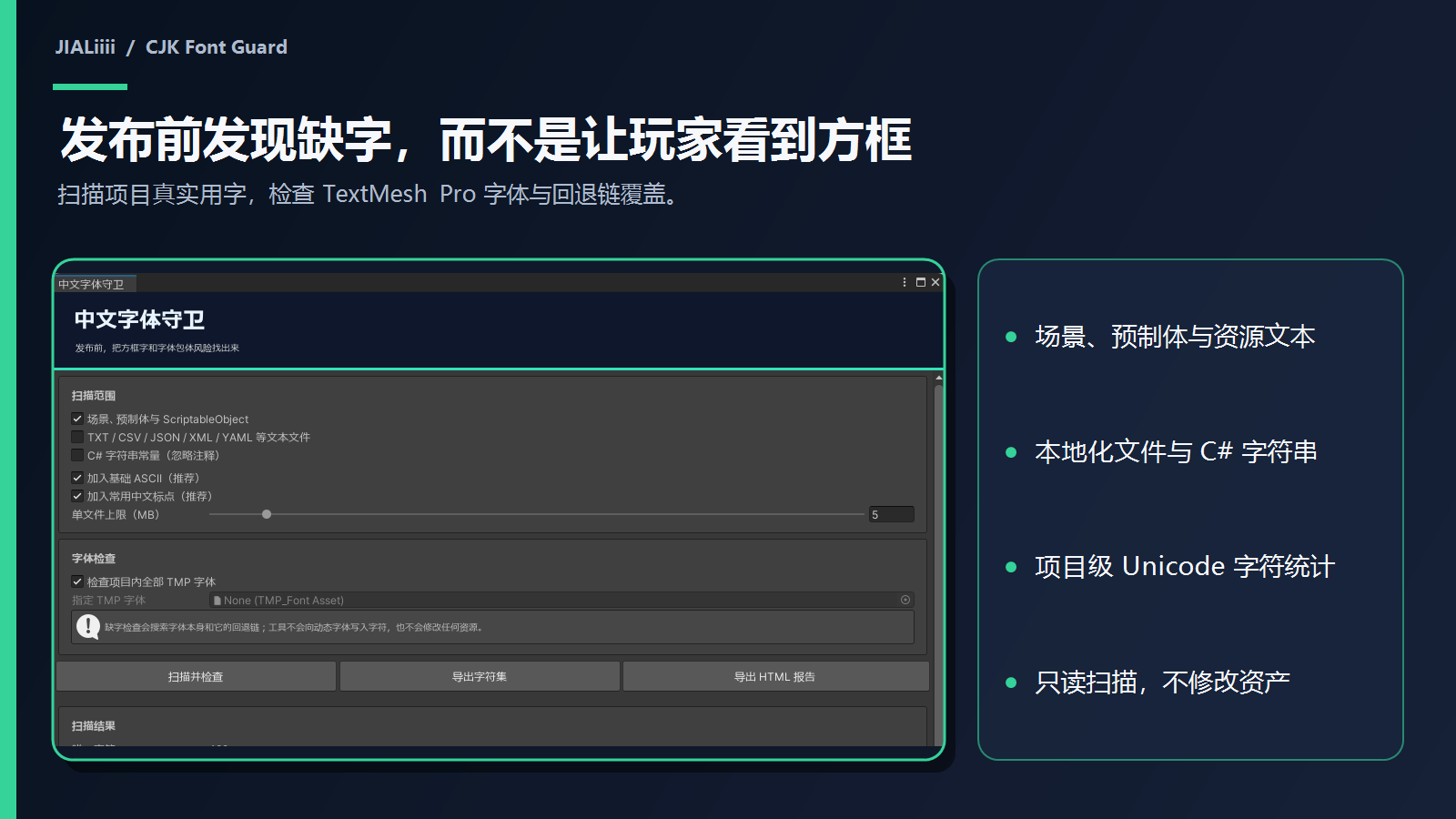
Task: Click the warning icon in the info box
Action: point(88,627)
